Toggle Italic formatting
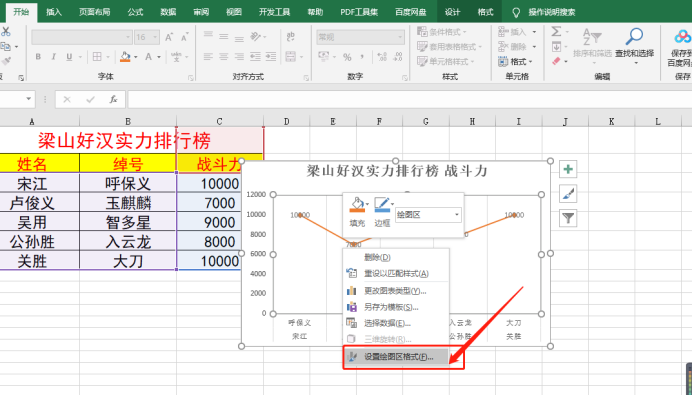The height and width of the screenshot is (395, 693). click(x=53, y=57)
